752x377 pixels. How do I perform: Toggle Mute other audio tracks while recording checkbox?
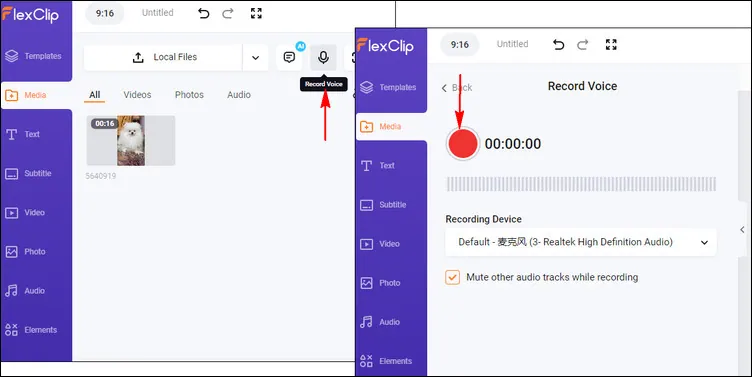452,277
